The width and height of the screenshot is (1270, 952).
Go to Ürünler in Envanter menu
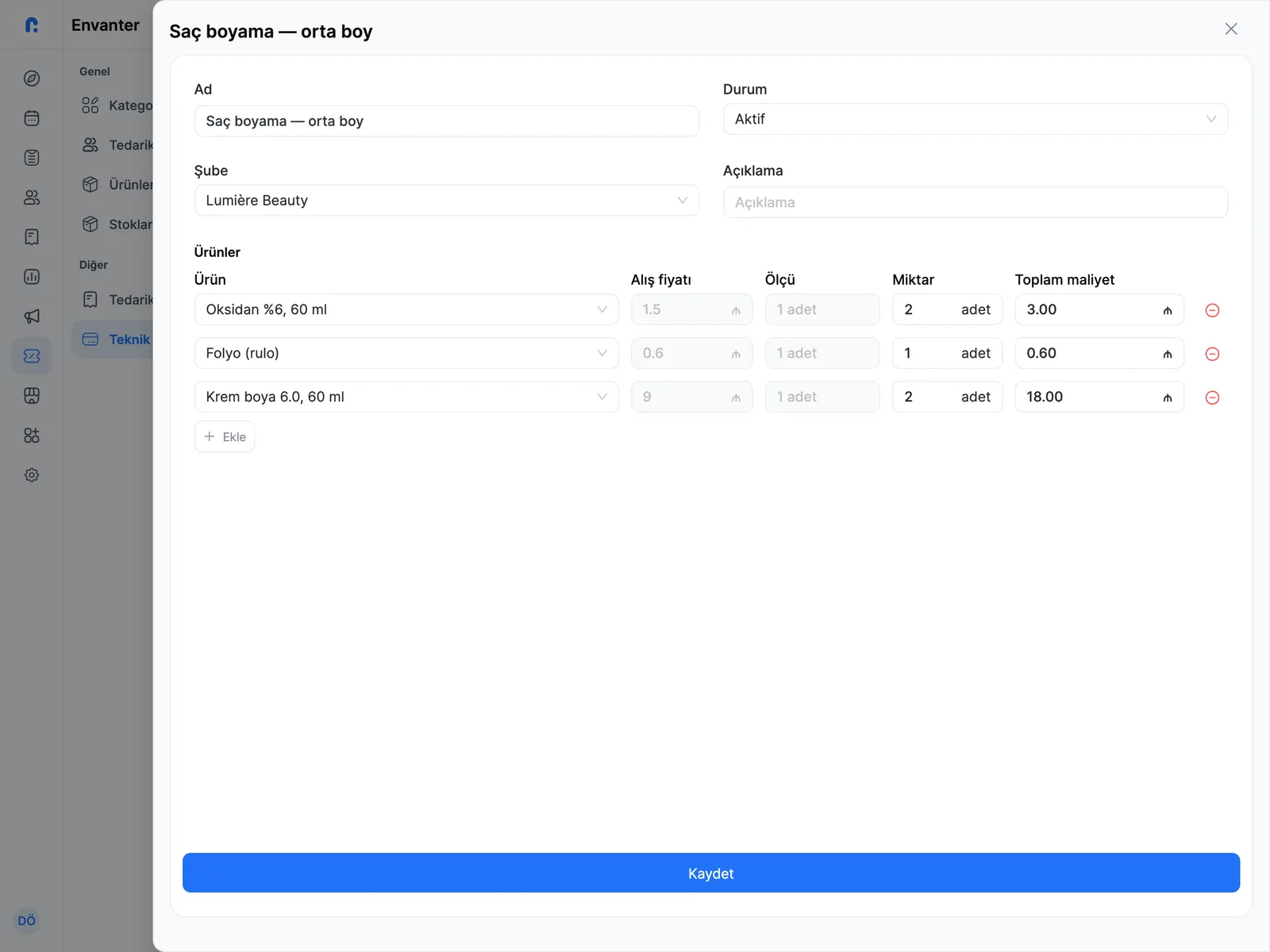point(116,185)
